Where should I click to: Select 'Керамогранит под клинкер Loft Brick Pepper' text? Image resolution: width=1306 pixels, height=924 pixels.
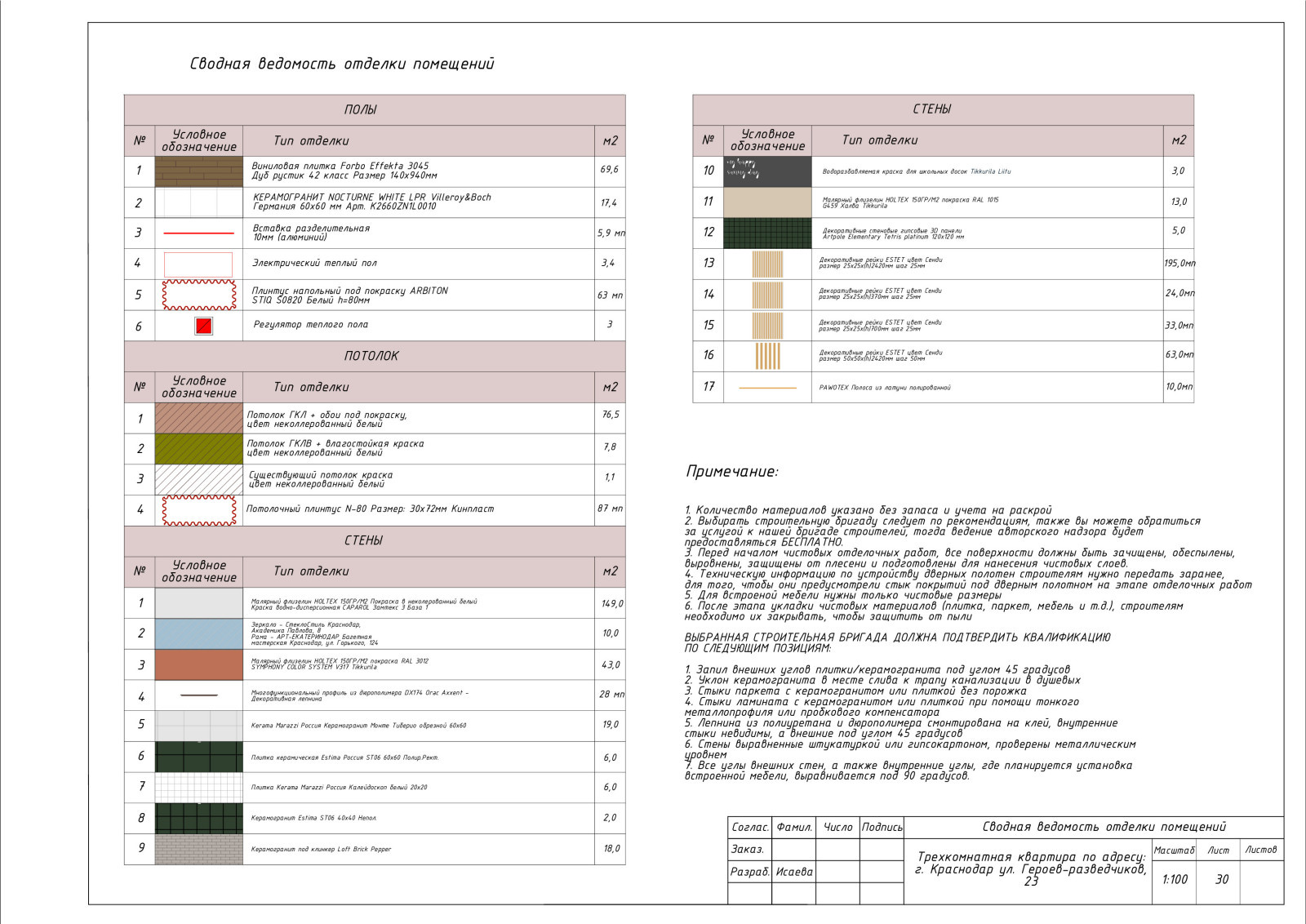click(321, 850)
